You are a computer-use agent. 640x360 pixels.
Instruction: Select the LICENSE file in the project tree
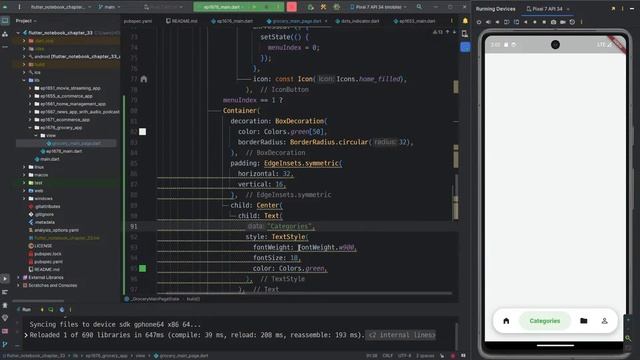click(43, 246)
